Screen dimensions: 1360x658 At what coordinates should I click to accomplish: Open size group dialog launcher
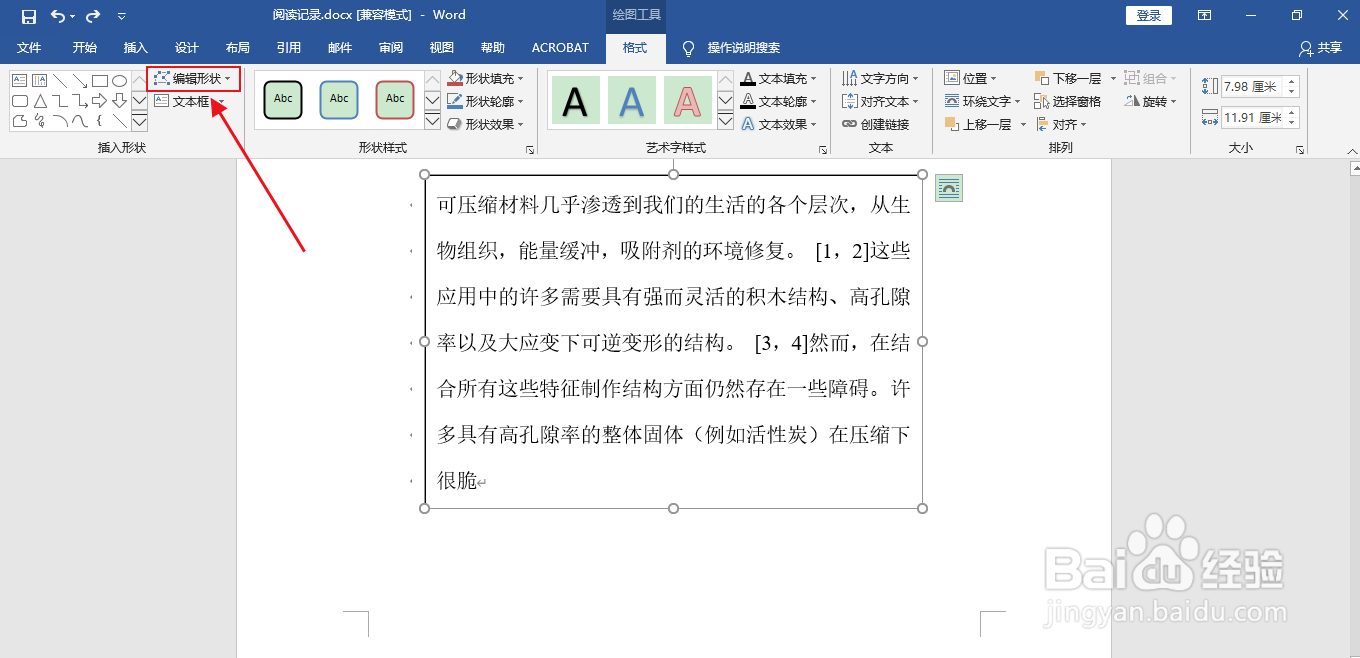[1300, 150]
